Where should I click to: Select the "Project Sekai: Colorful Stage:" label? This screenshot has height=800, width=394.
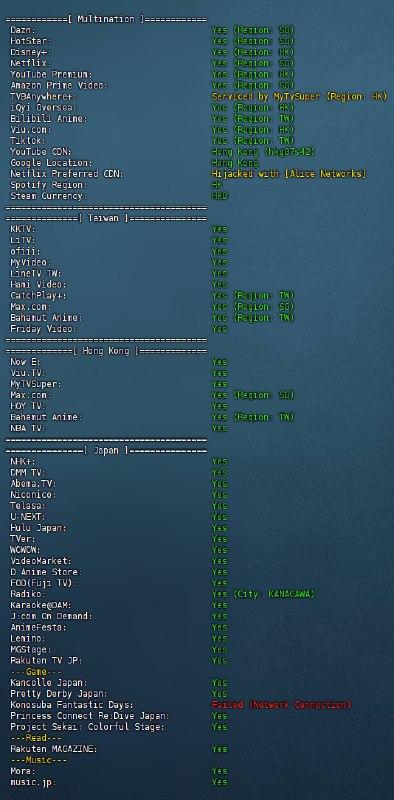[87, 727]
